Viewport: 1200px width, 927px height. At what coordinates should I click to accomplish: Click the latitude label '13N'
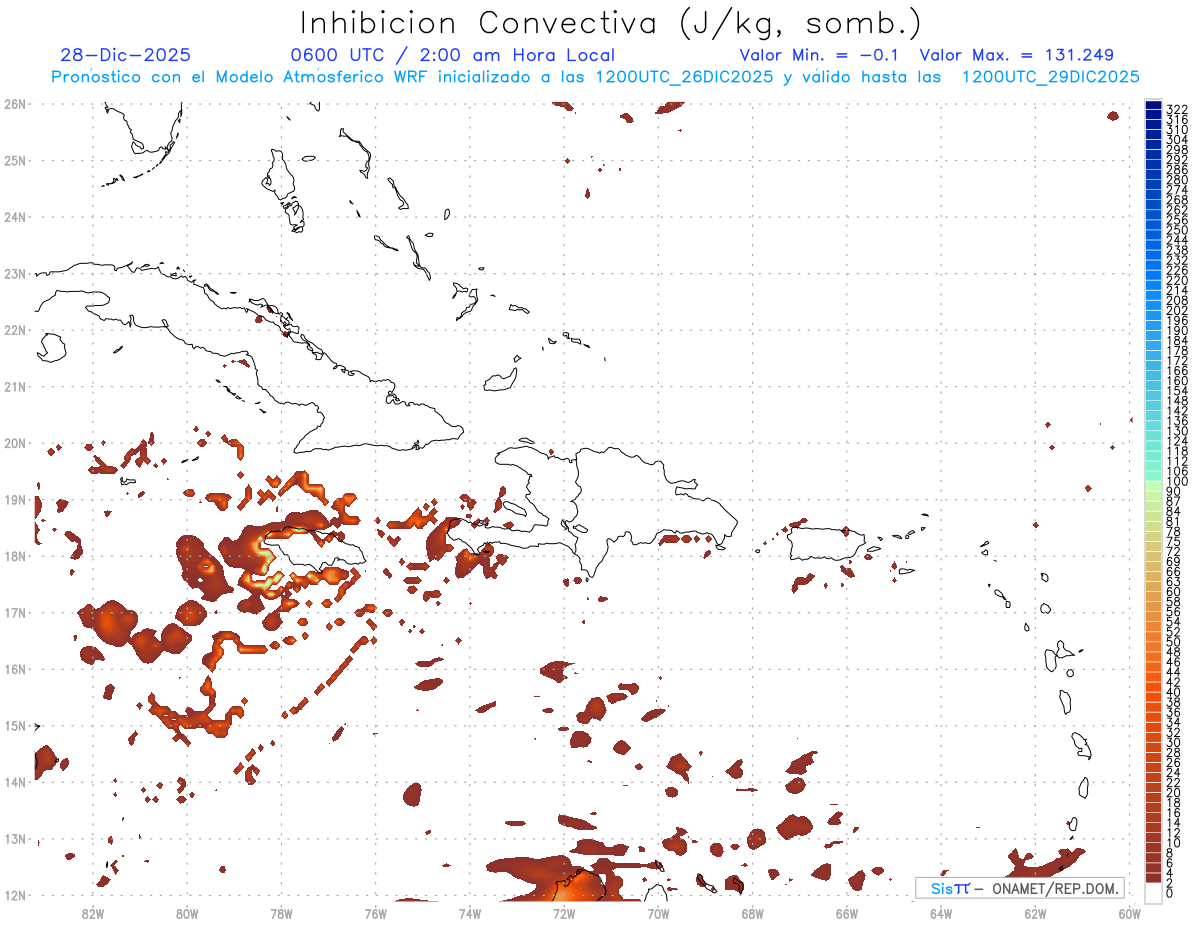[15, 838]
